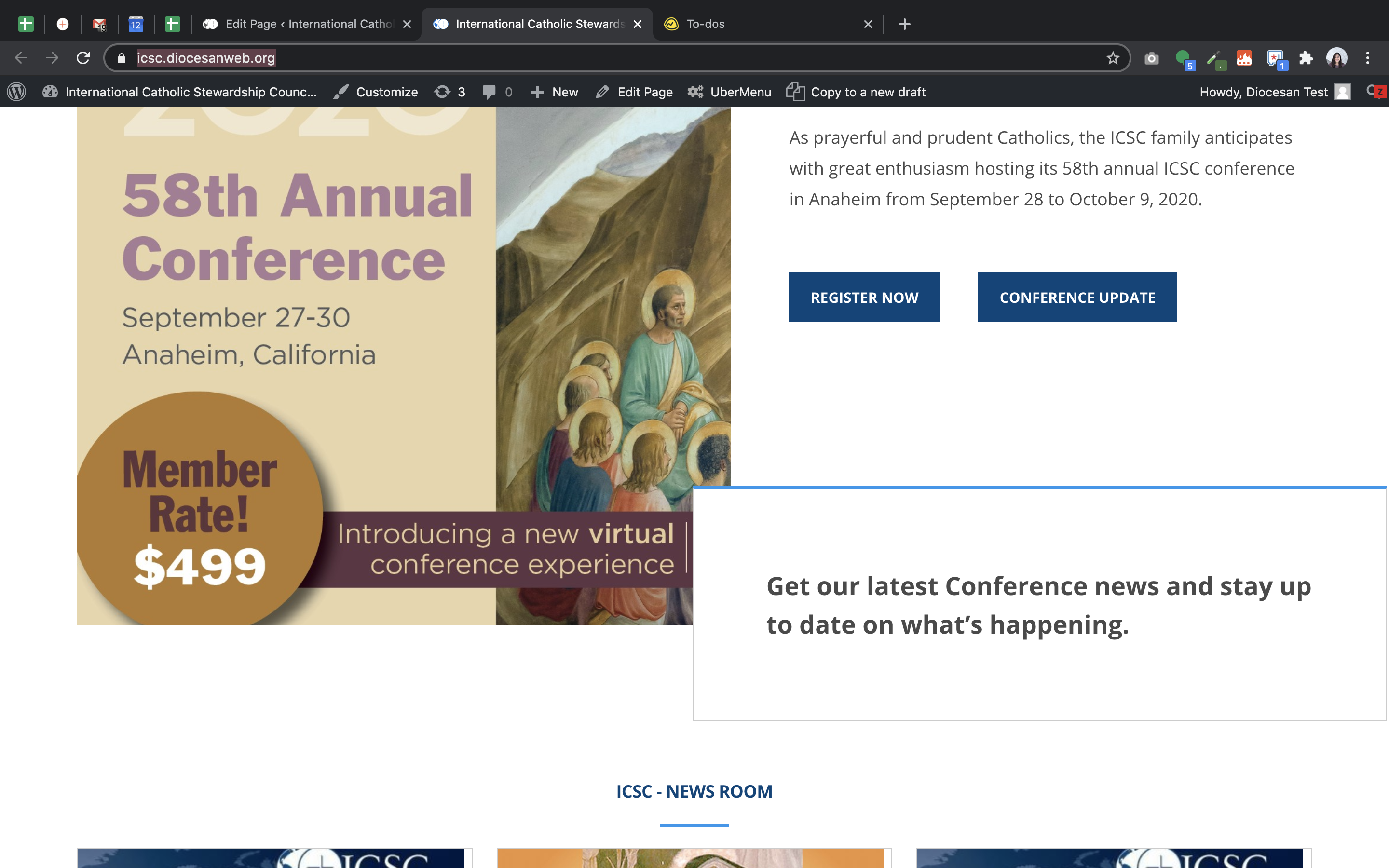
Task: Click the CONFERENCE UPDATE button
Action: (1077, 298)
